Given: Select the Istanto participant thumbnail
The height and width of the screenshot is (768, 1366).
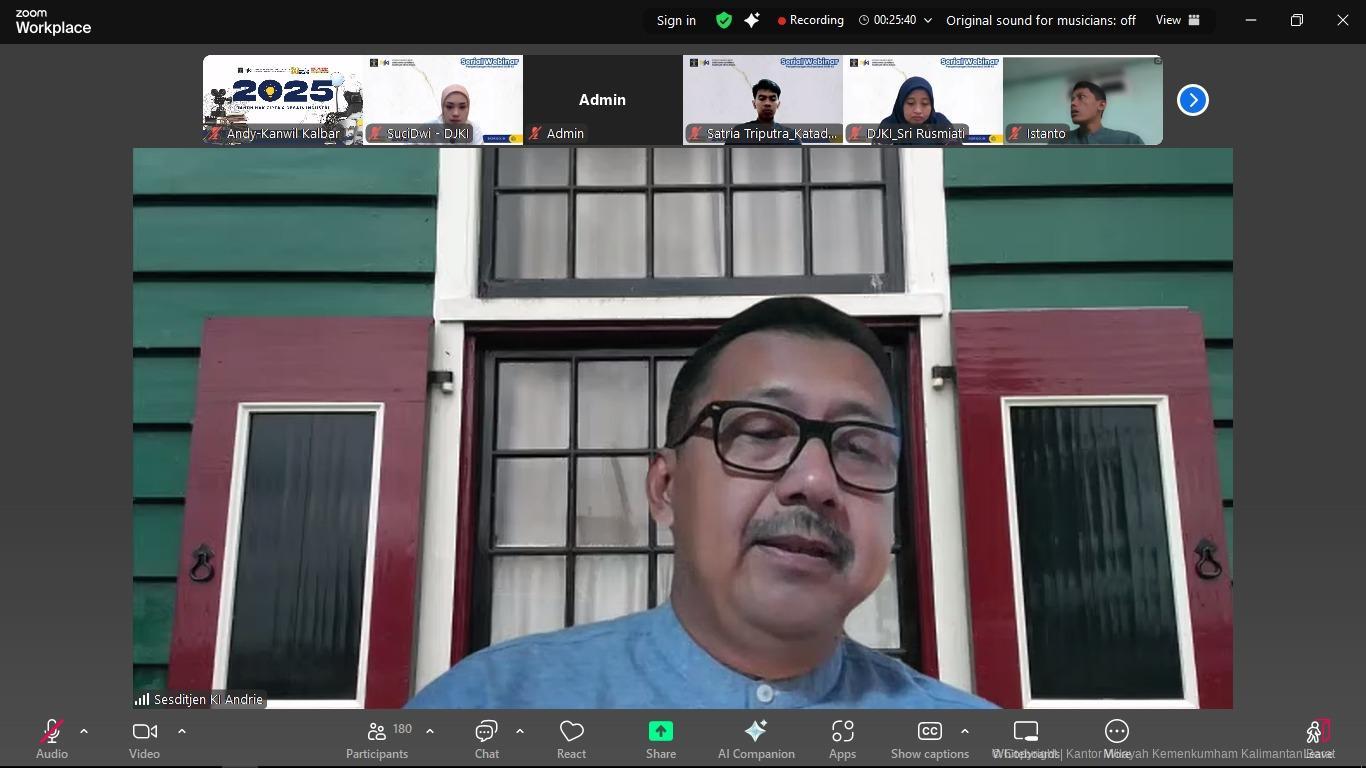Looking at the screenshot, I should 1082,100.
